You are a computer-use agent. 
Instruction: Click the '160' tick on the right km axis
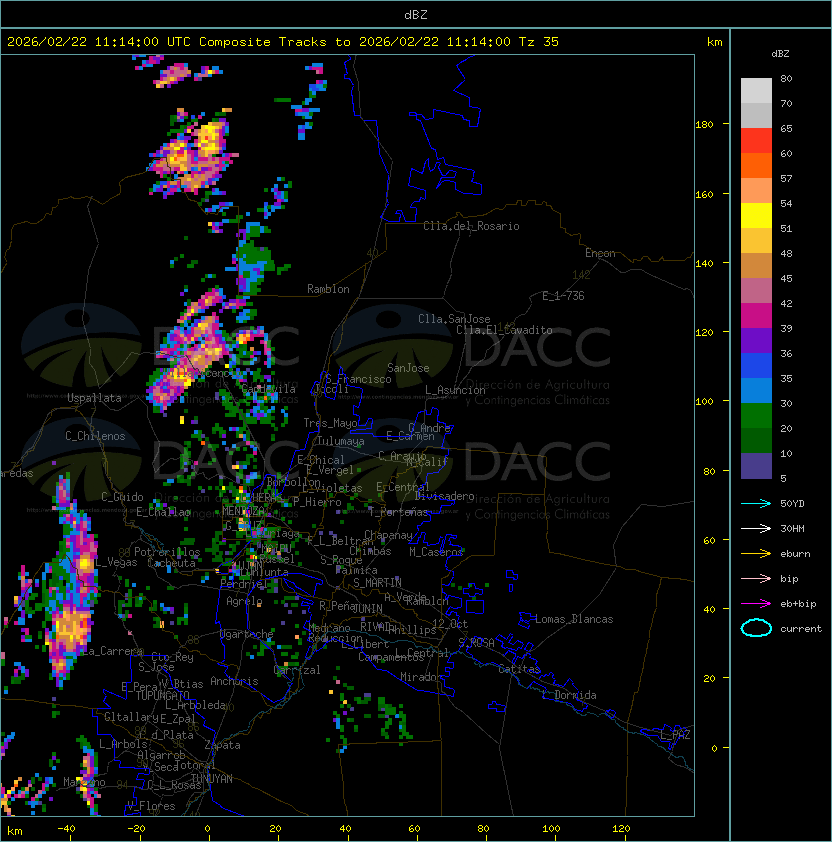704,194
